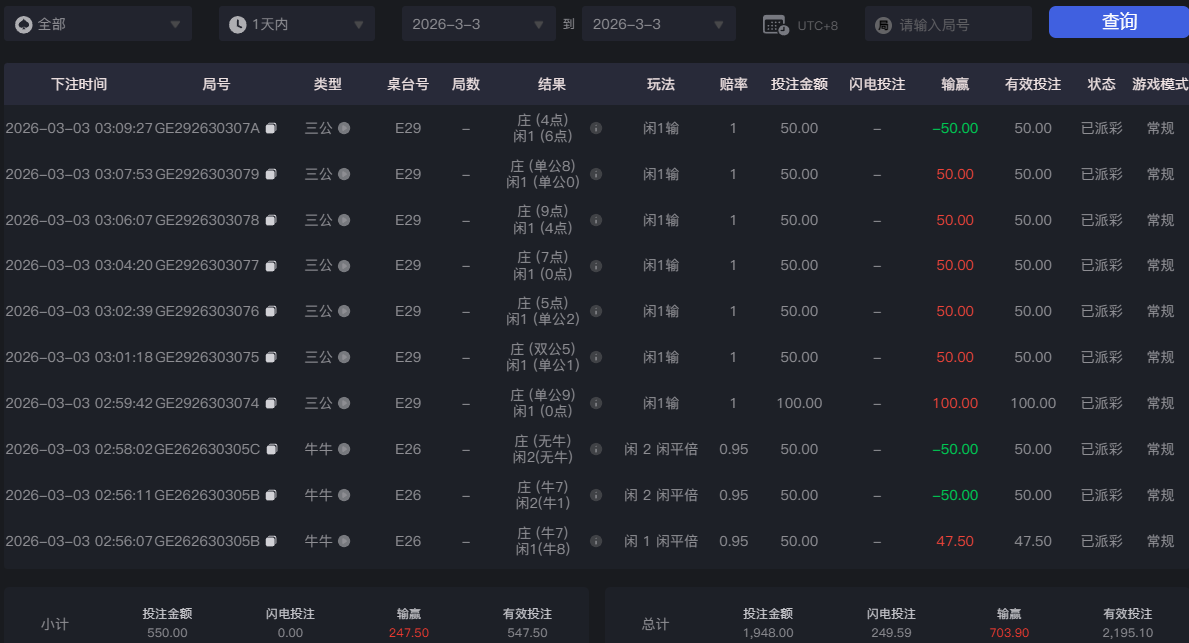Copy round number GE292630307A
The image size is (1189, 643).
271,128
